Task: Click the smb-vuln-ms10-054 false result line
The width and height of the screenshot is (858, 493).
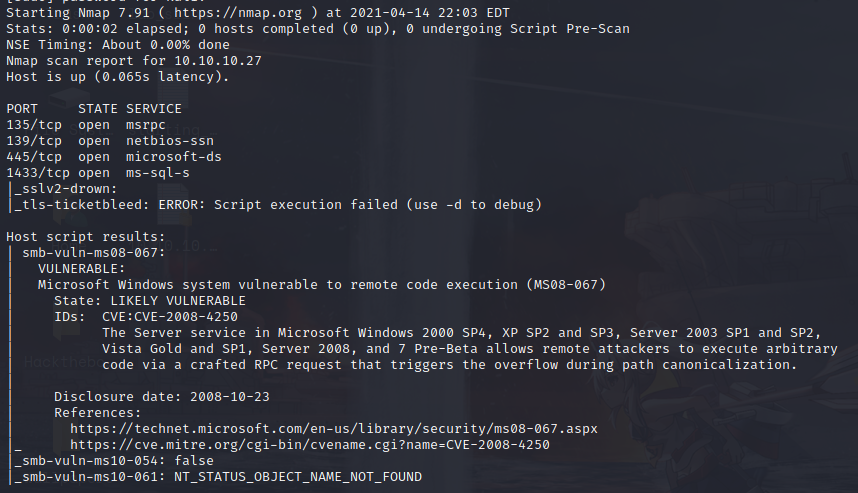Action: [110, 460]
